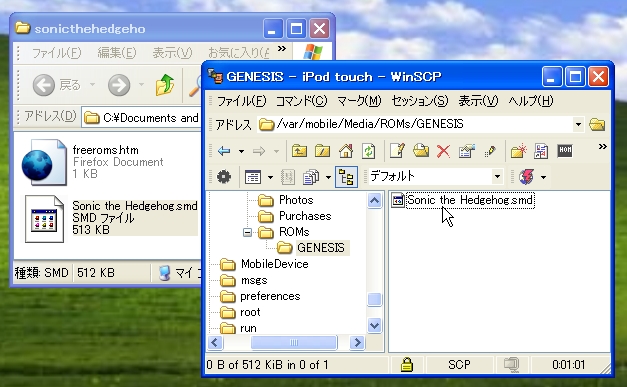
Task: Select freeroms.htm in Explorer window
Action: [x=106, y=150]
